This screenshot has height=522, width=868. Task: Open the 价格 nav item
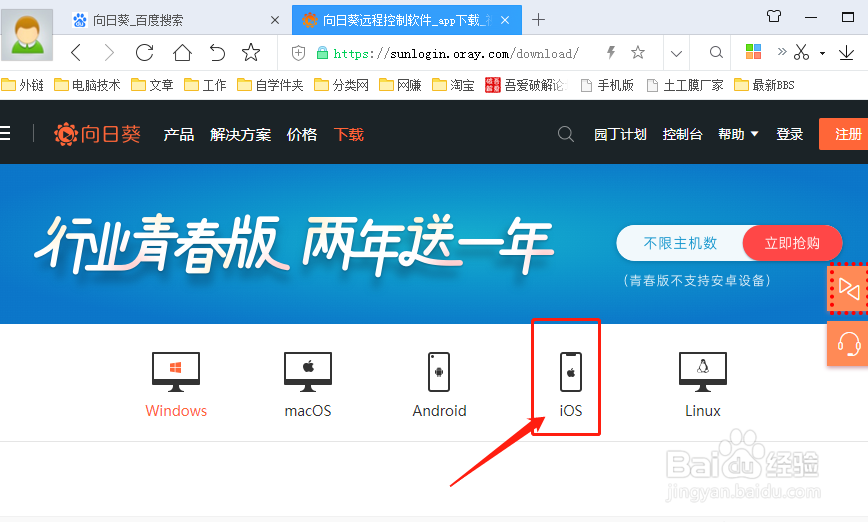point(302,135)
